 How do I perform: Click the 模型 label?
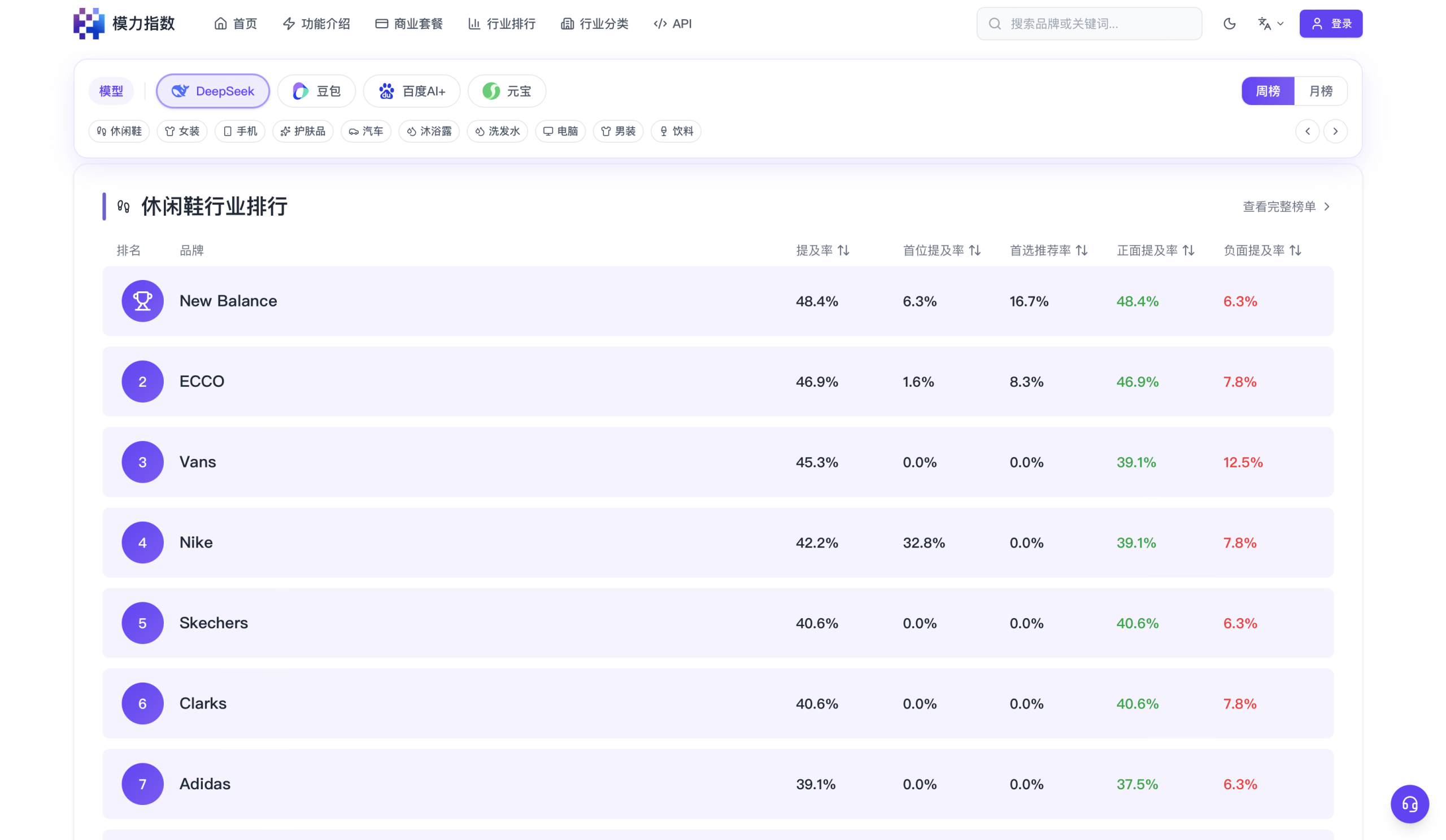(x=111, y=90)
